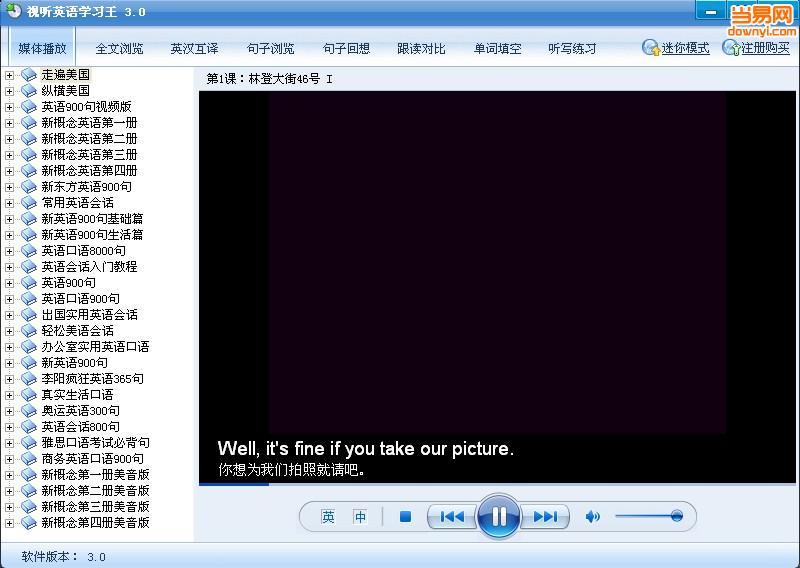This screenshot has width=800, height=568.
Task: Stop the video with the square button
Action: (x=405, y=517)
